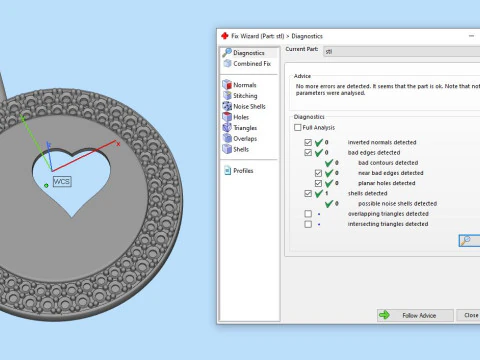The width and height of the screenshot is (480, 360).
Task: Click the Current Part field
Action: pos(401,51)
